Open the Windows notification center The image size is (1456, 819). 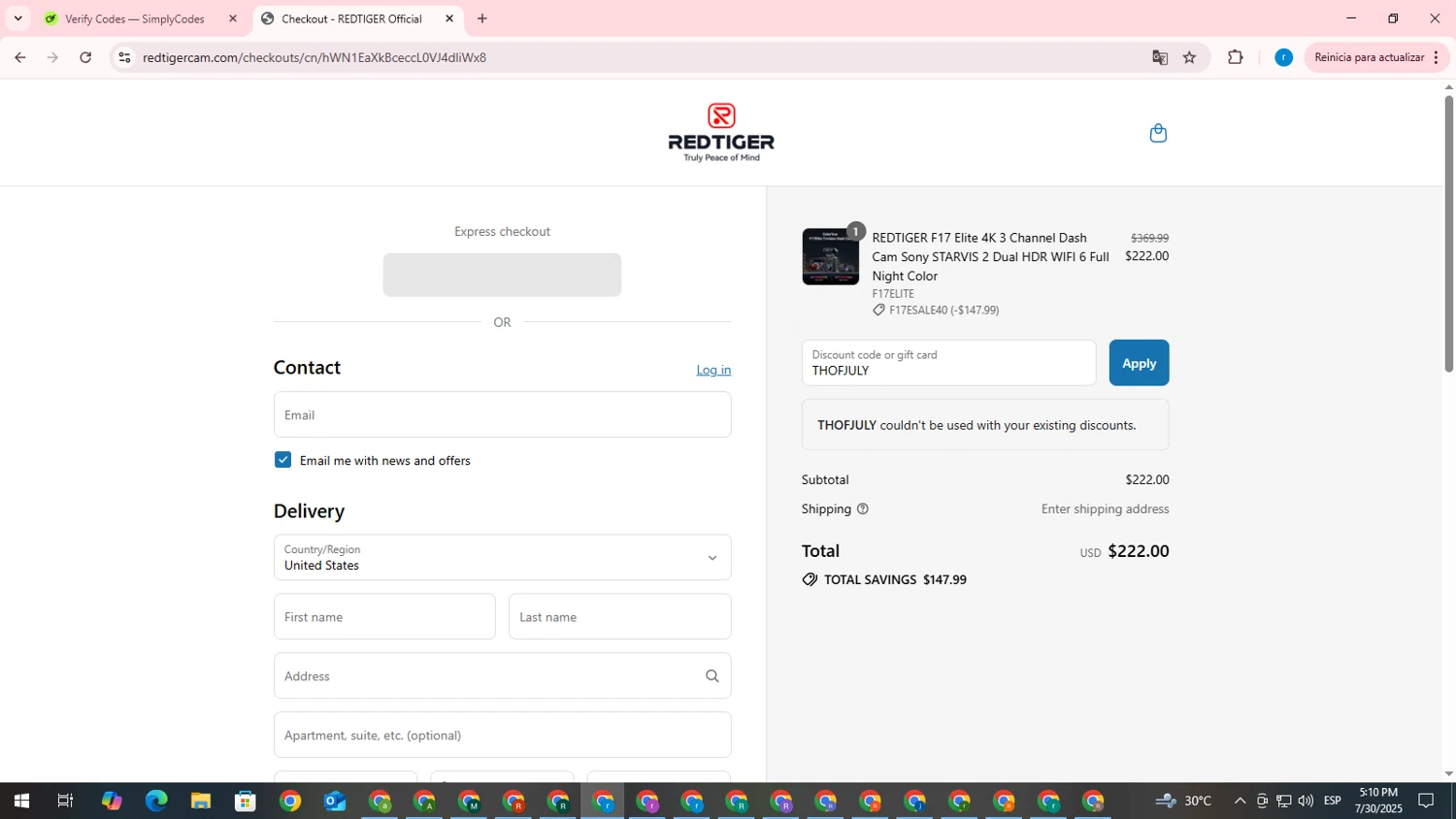coord(1426,801)
